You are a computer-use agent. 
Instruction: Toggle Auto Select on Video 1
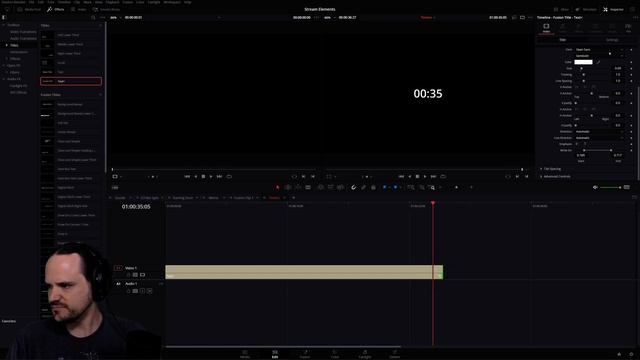(x=135, y=275)
